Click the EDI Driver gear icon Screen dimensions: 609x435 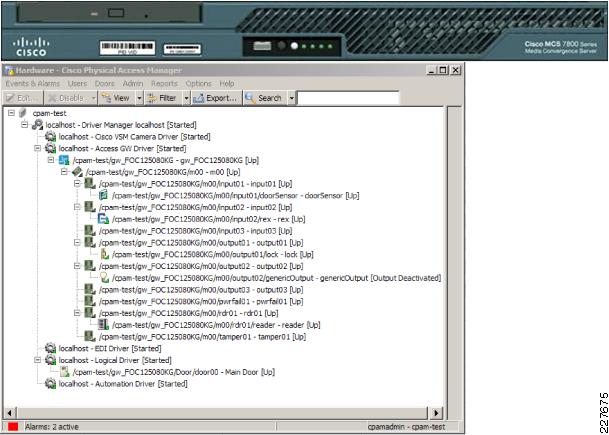(x=50, y=348)
